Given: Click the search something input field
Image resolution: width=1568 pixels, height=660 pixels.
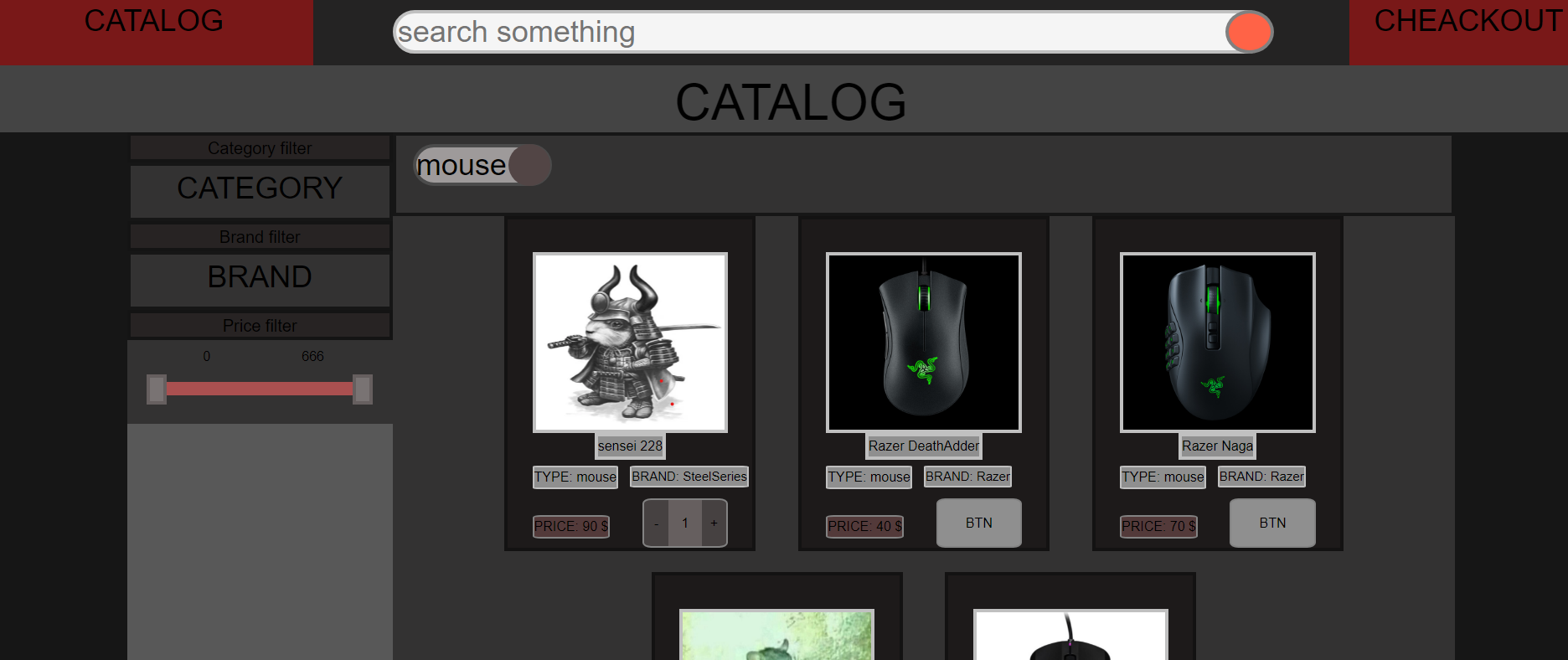Looking at the screenshot, I should [810, 32].
